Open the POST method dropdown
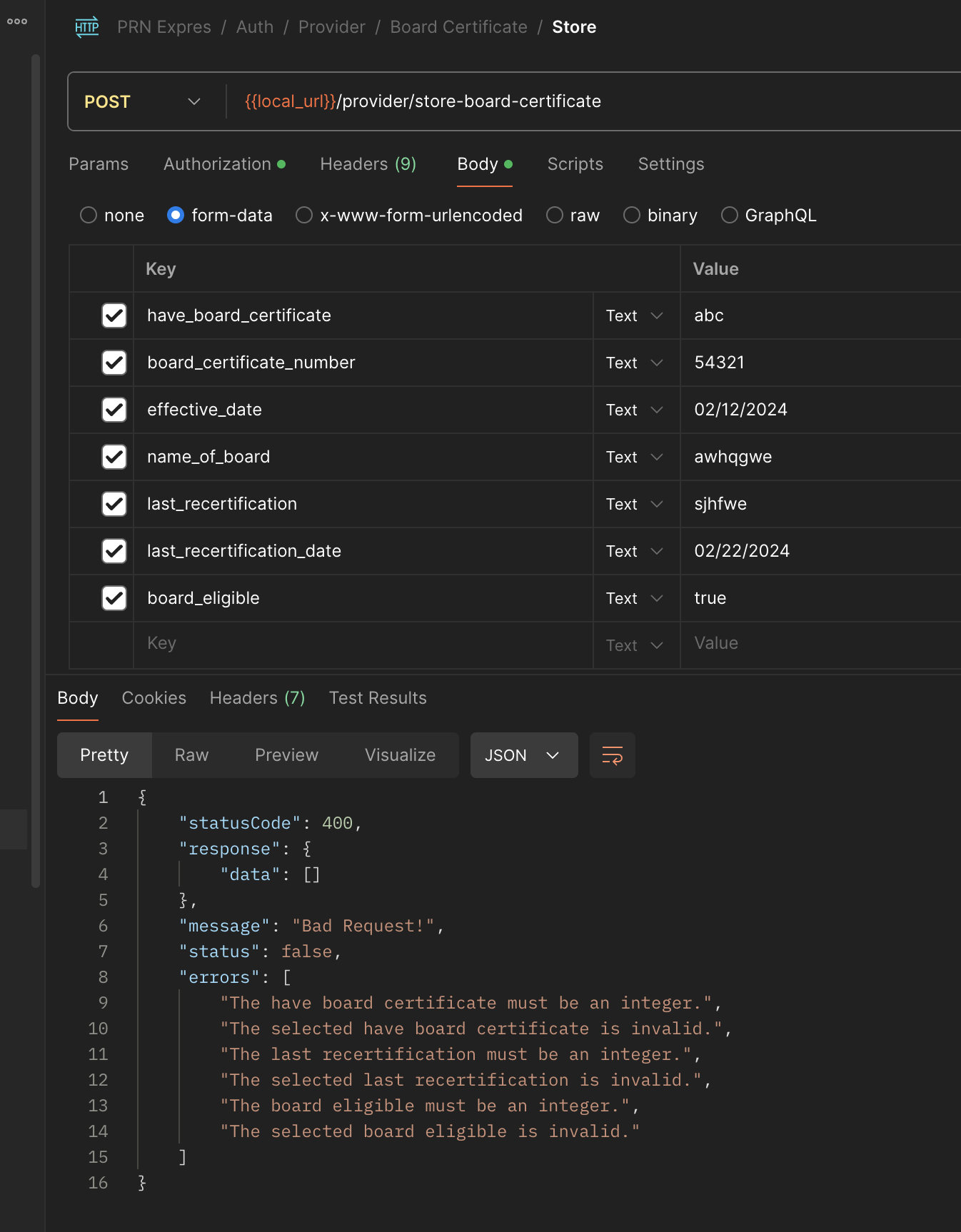 [x=143, y=101]
